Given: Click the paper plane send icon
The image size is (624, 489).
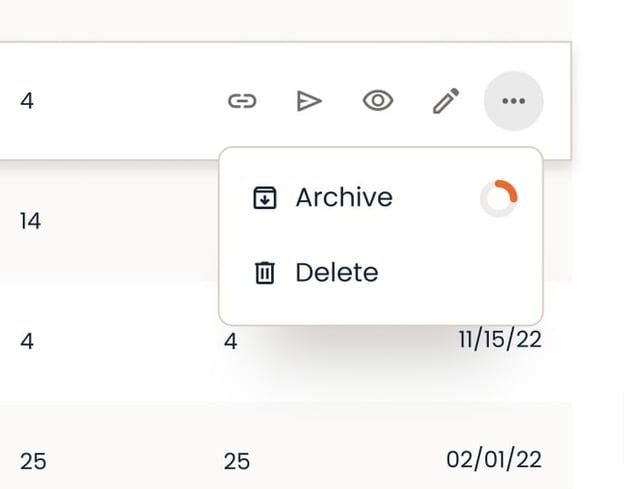Looking at the screenshot, I should [x=309, y=101].
